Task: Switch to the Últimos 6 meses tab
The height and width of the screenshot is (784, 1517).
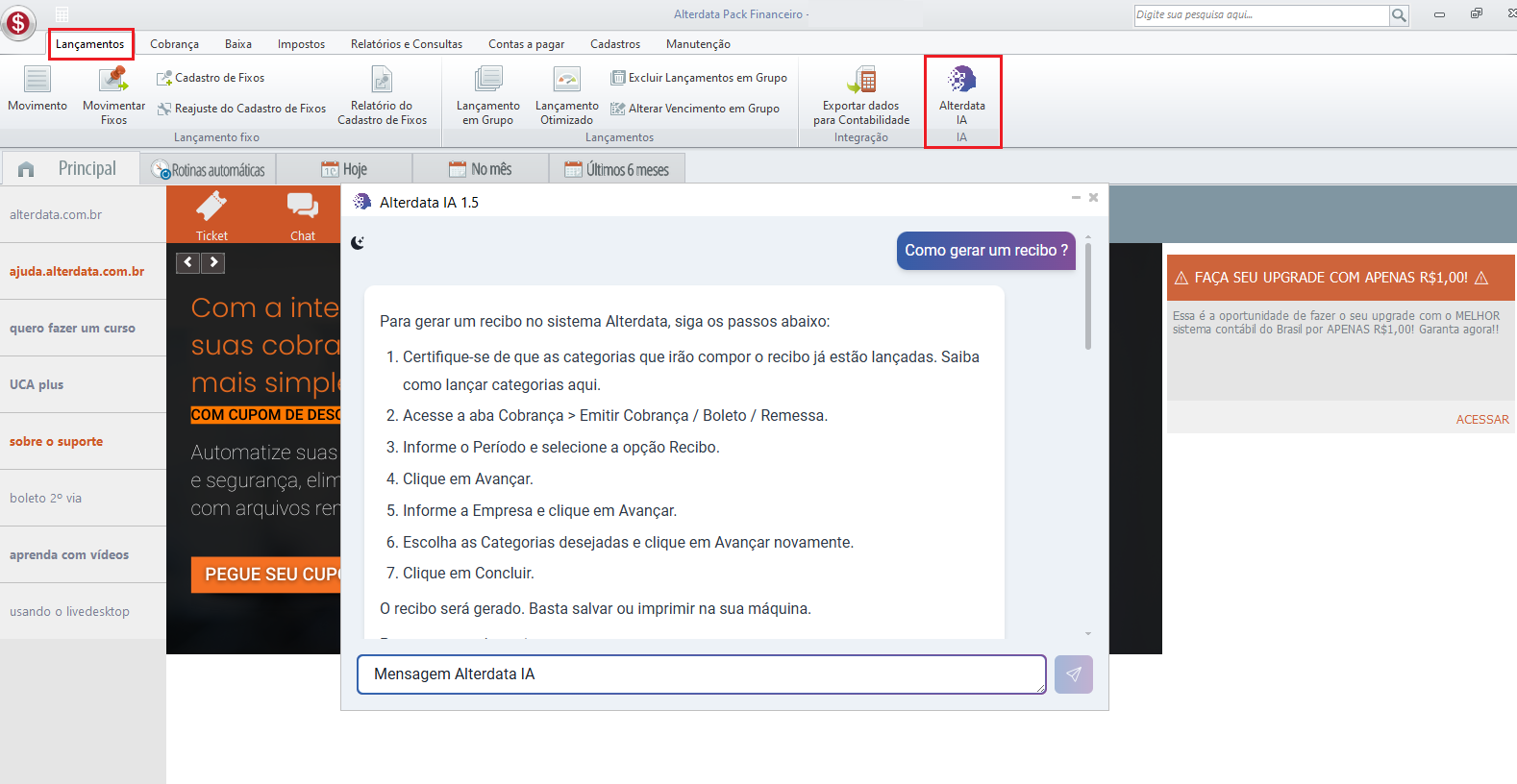Action: (x=617, y=170)
